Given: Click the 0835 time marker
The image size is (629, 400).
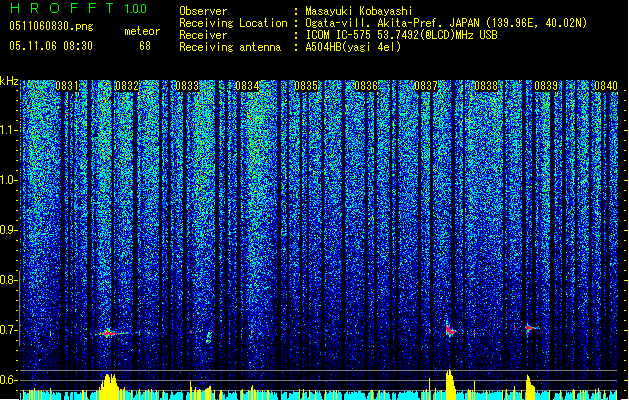Looking at the screenshot, I should (306, 86).
